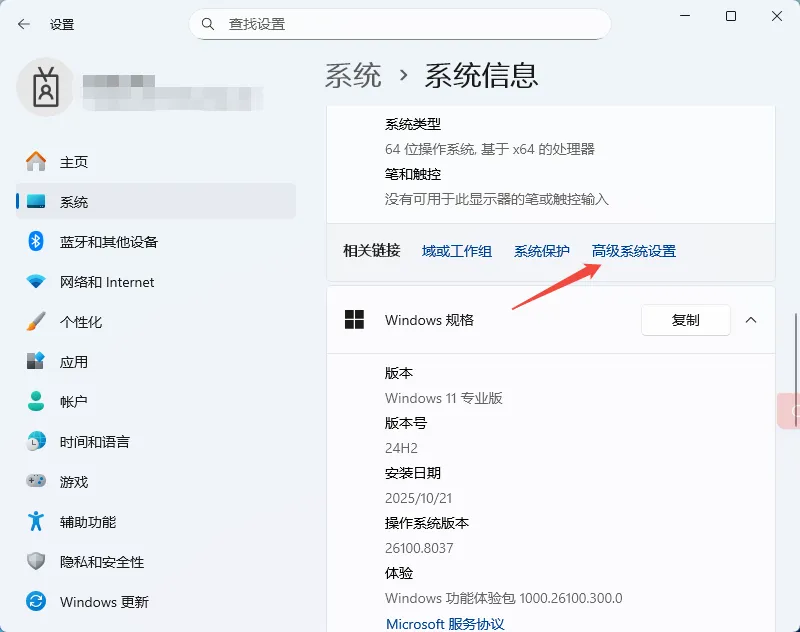Click the 复制 button

[685, 320]
